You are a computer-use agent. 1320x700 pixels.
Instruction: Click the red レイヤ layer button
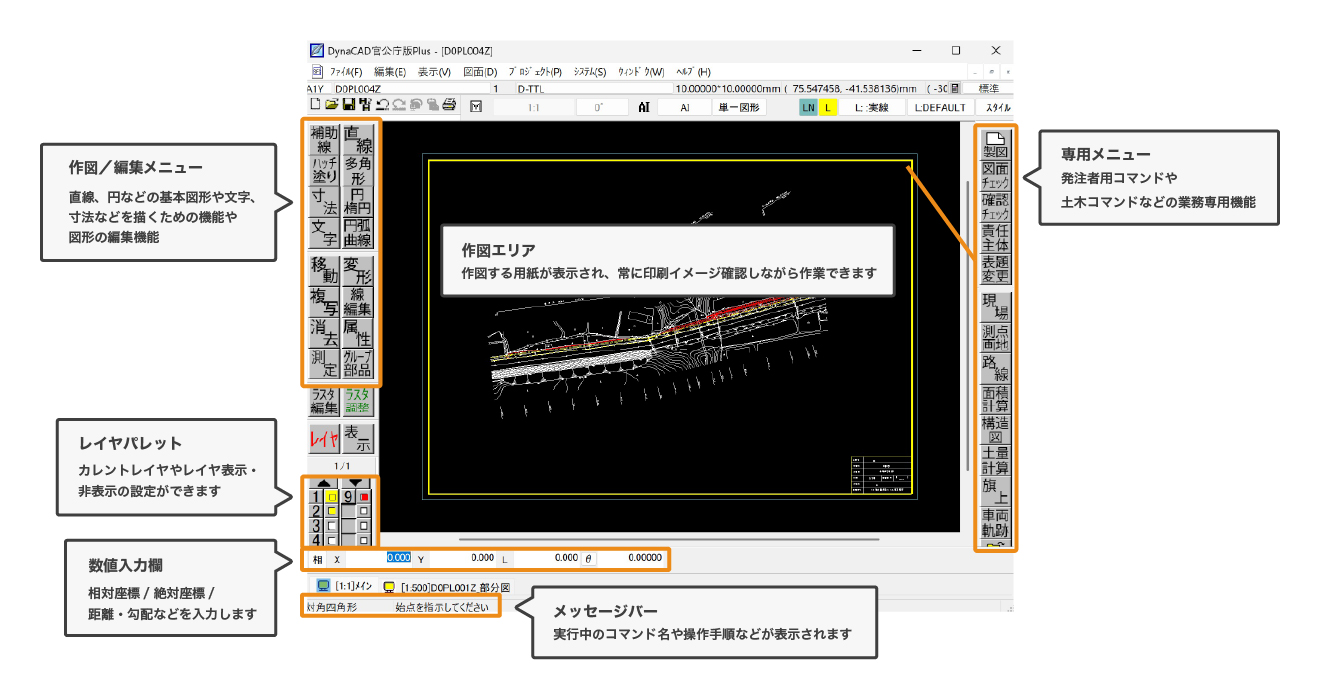click(324, 439)
